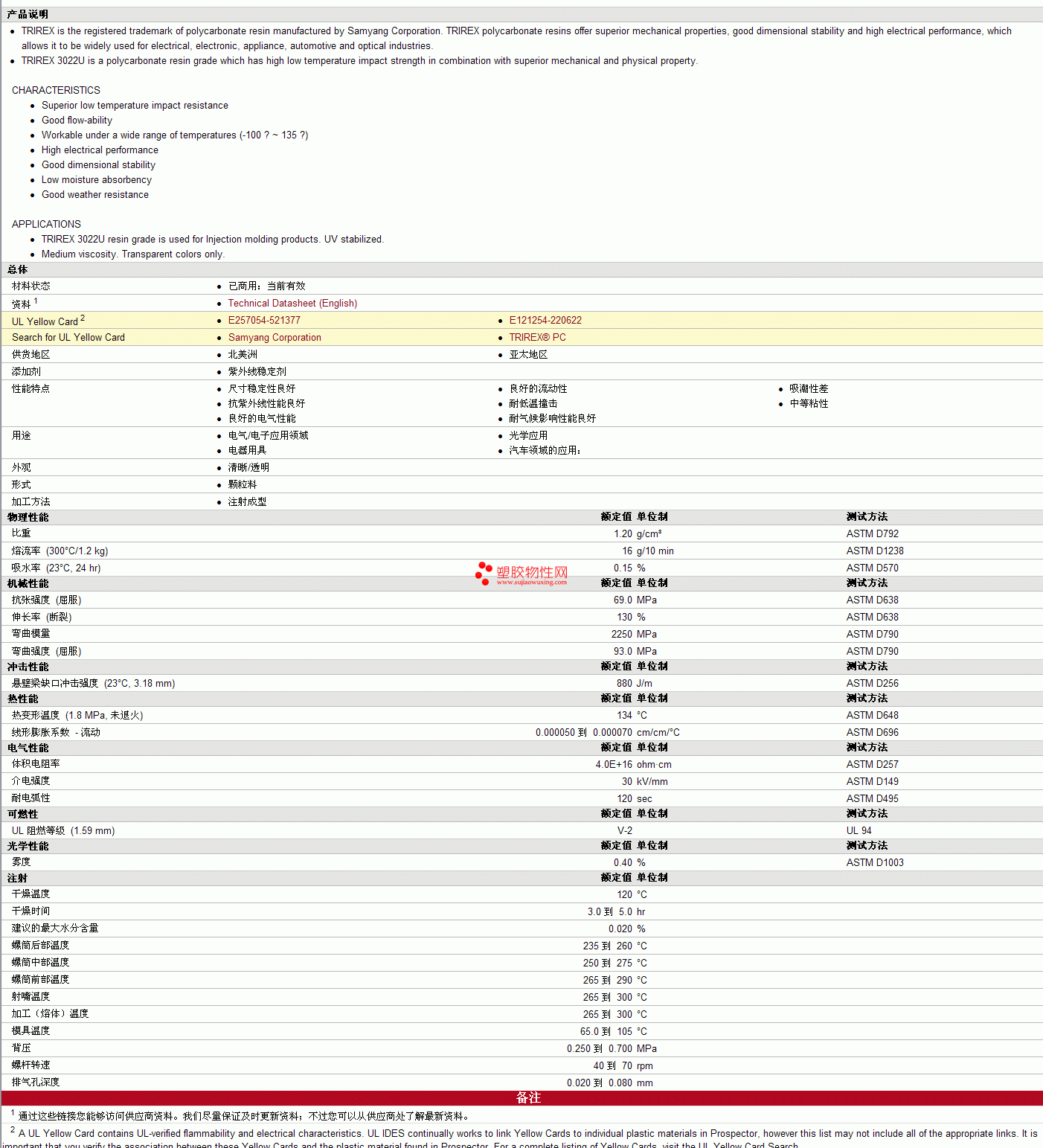1043x1148 pixels.
Task: Click the 注射成型 processing method entry
Action: pyautogui.click(x=247, y=502)
